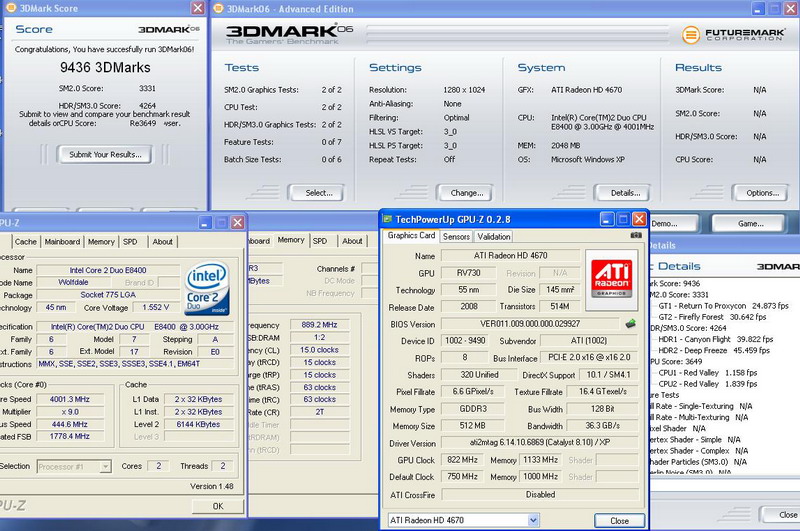This screenshot has height=531, width=800.
Task: Click the BIOS Version field
Action: point(530,323)
